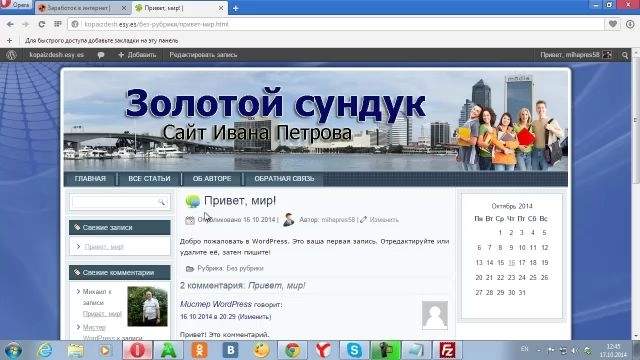Click comment date 16.10.2014 в 20:29

[208, 317]
